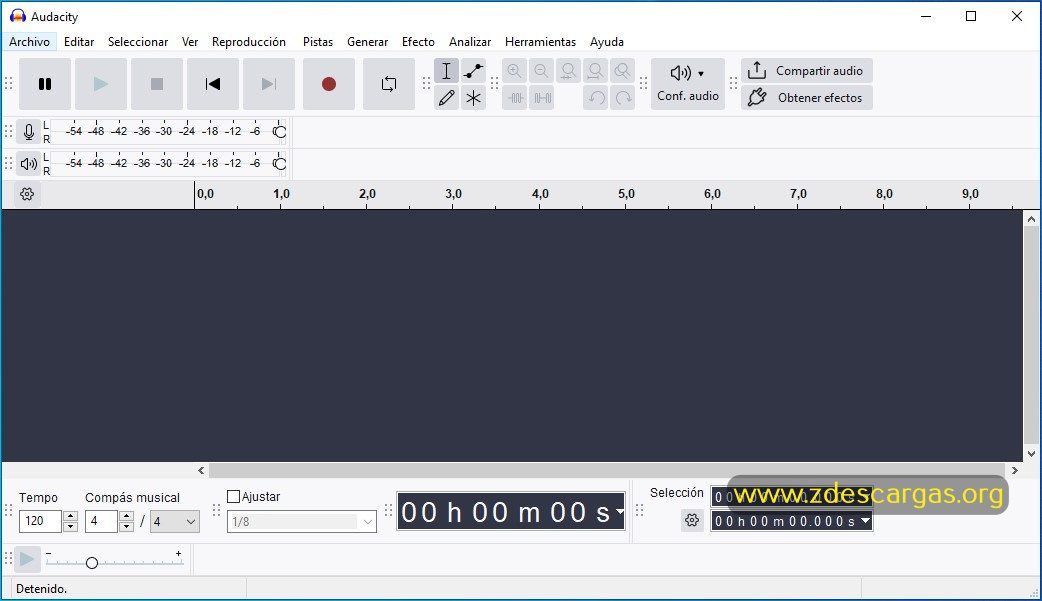This screenshot has width=1042, height=601.
Task: Open Efecto menu
Action: pos(418,41)
